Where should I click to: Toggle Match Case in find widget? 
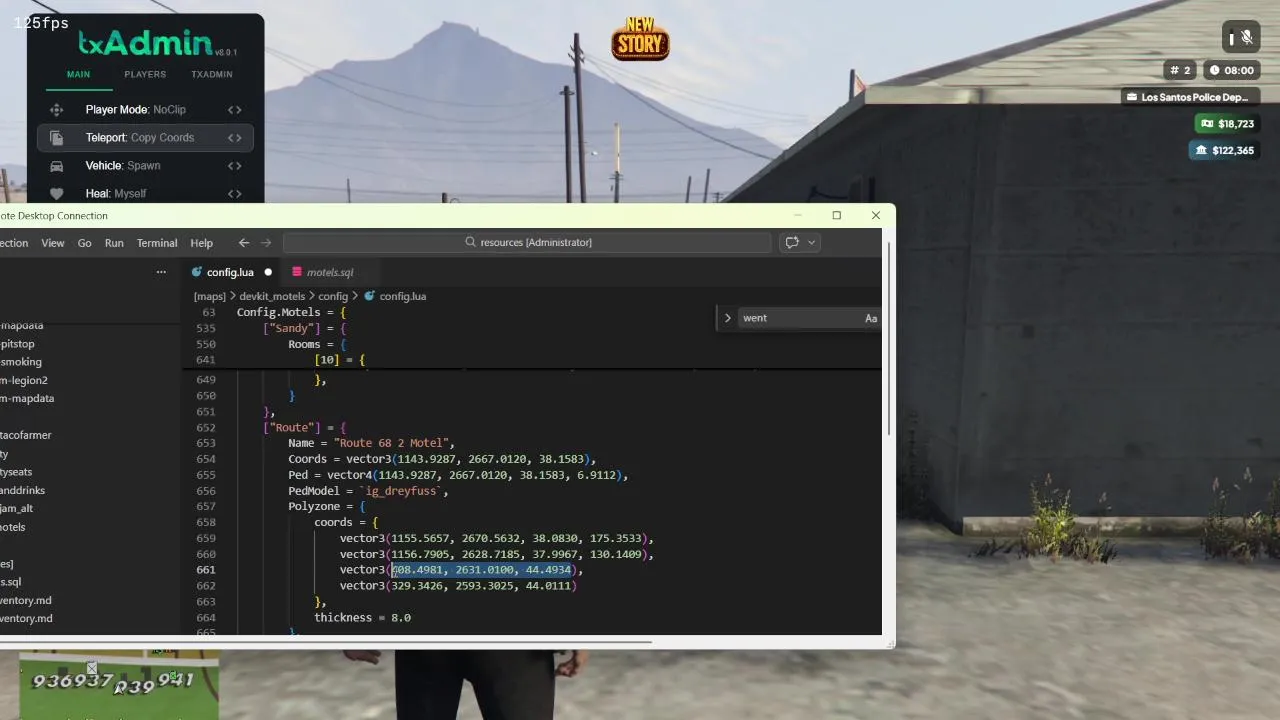871,318
